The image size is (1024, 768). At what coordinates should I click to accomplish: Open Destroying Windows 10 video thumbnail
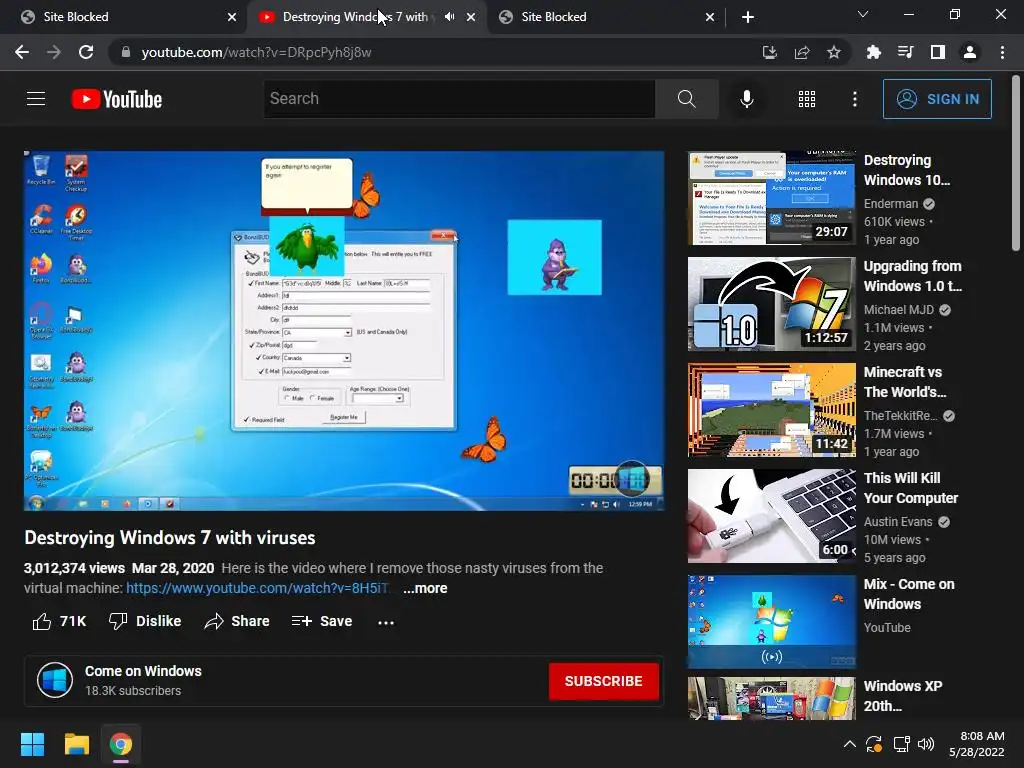771,198
